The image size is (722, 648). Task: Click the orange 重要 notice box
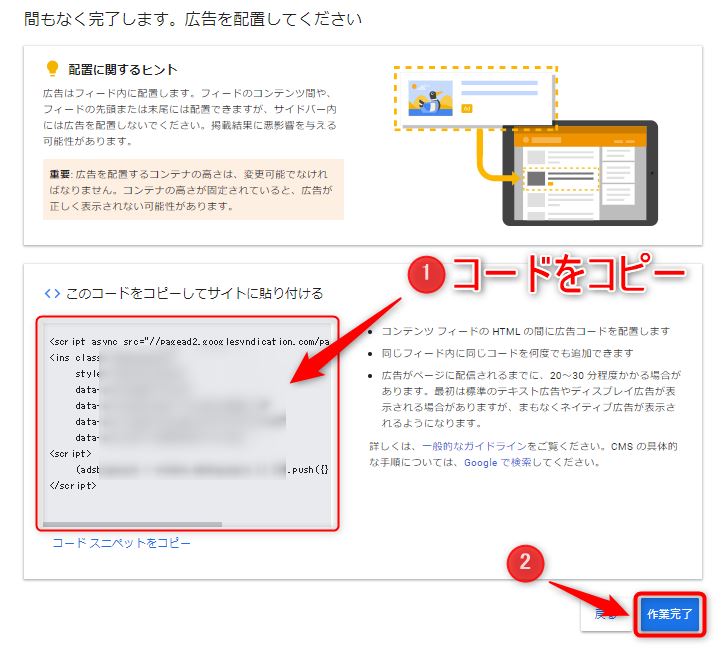pyautogui.click(x=193, y=189)
